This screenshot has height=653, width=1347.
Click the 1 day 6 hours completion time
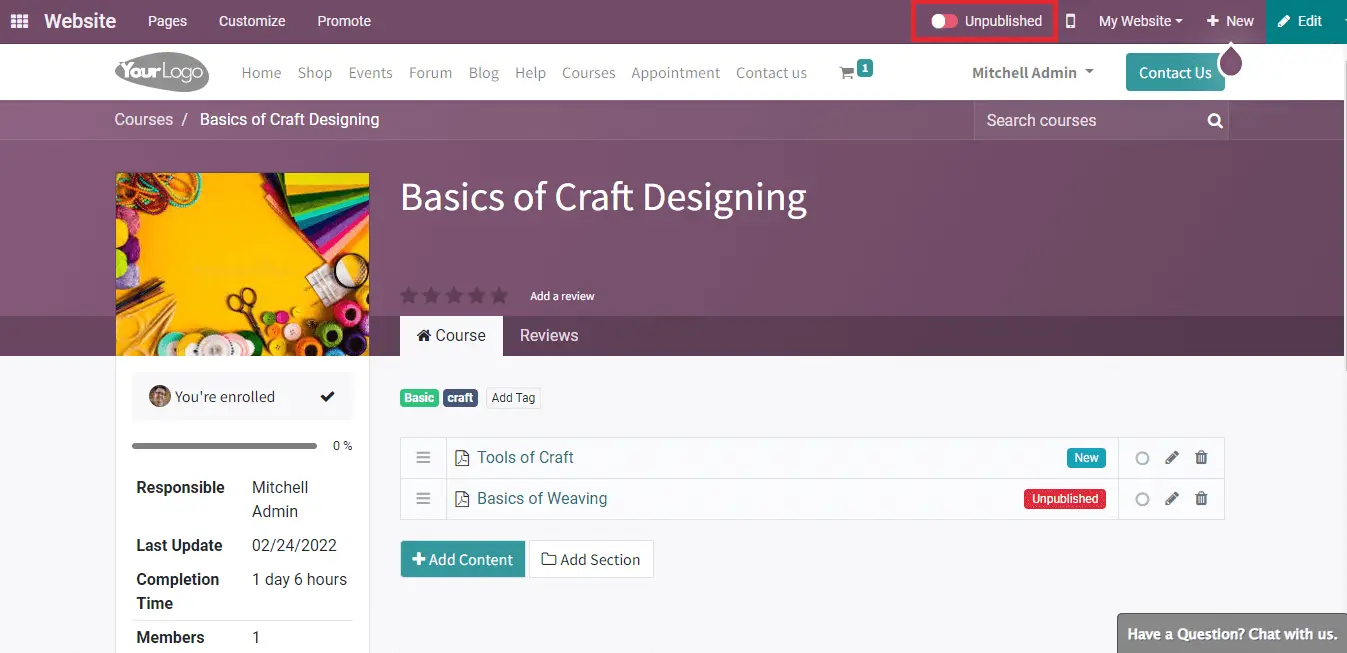300,580
